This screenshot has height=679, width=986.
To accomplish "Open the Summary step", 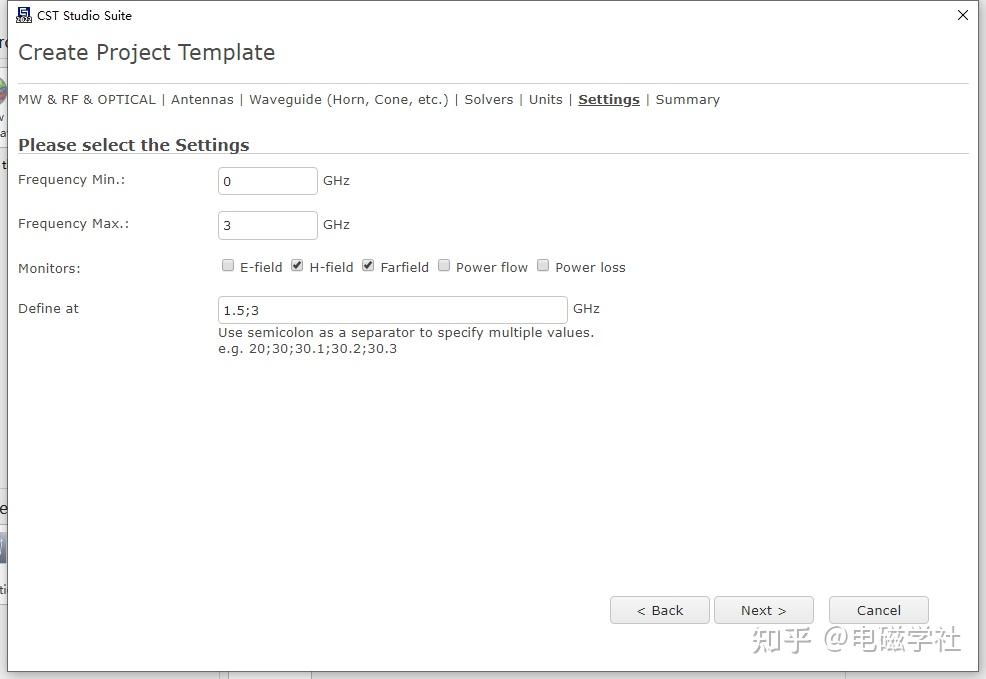I will pos(688,100).
